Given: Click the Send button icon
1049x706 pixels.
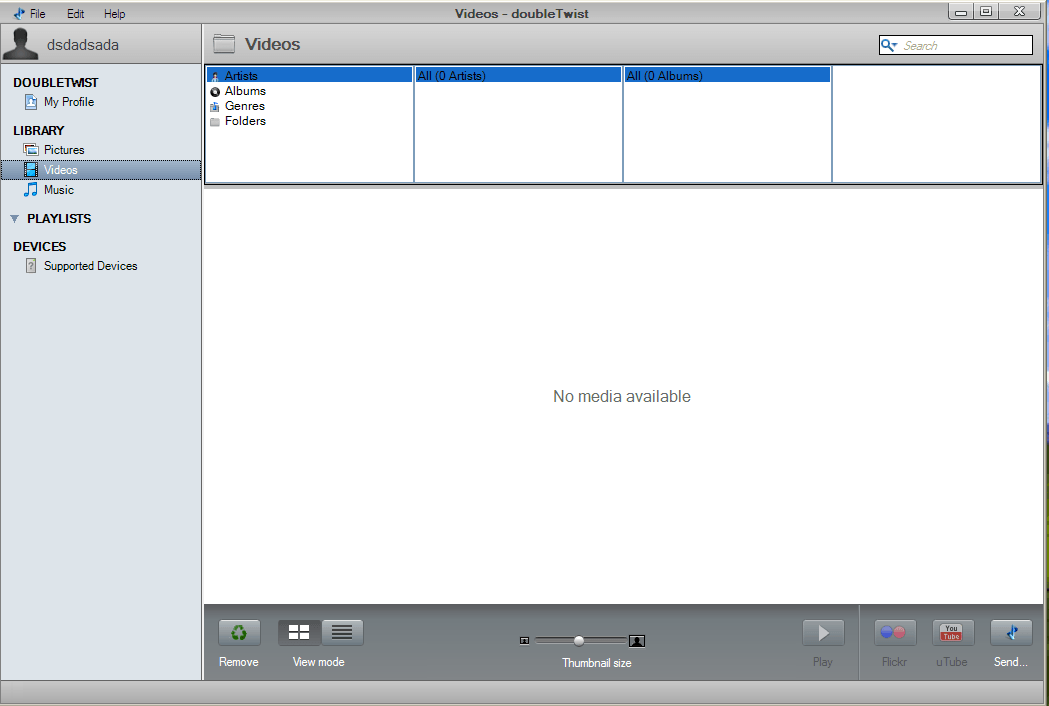Looking at the screenshot, I should (1010, 632).
